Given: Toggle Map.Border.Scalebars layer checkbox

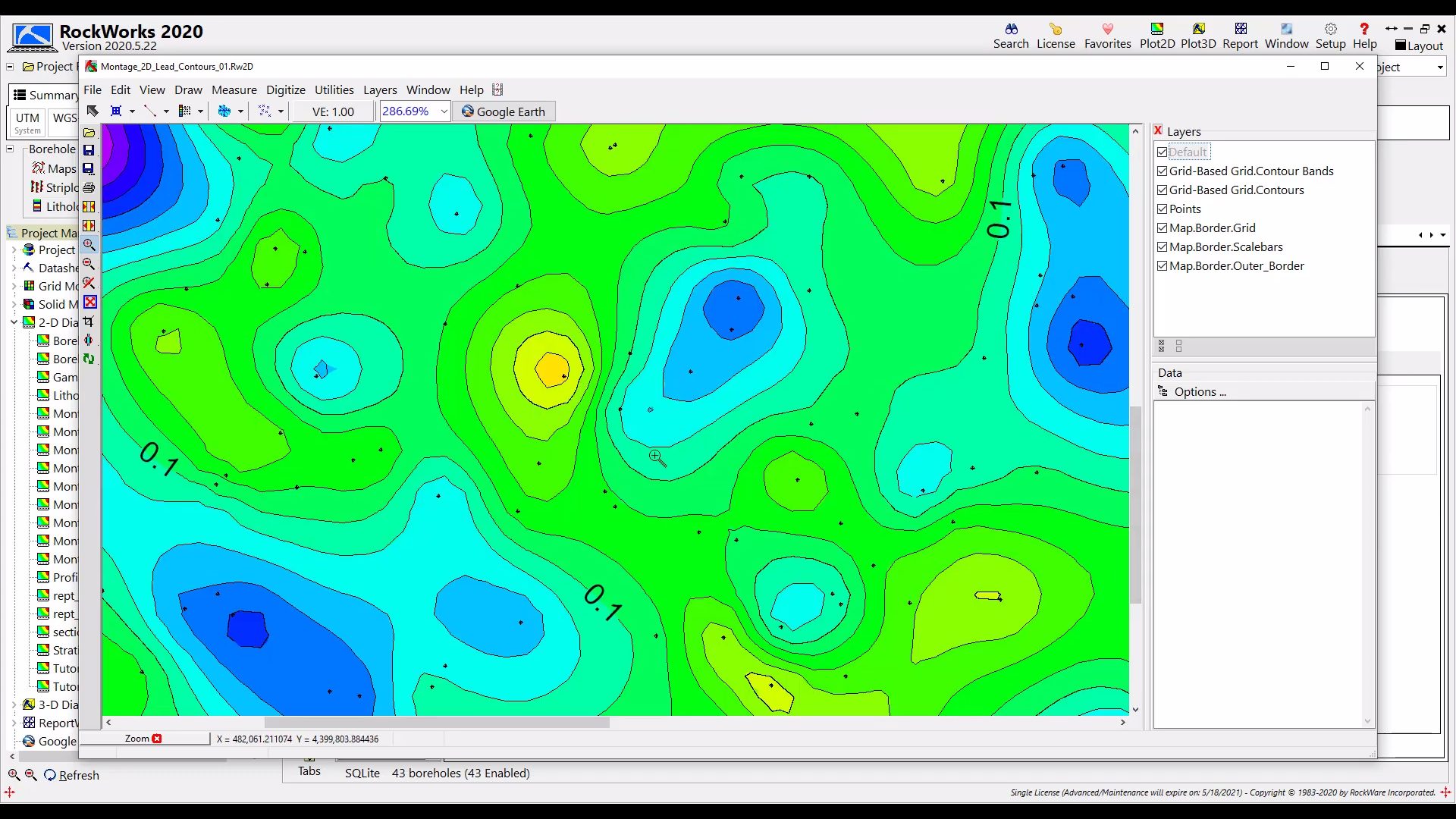Looking at the screenshot, I should coord(1162,246).
